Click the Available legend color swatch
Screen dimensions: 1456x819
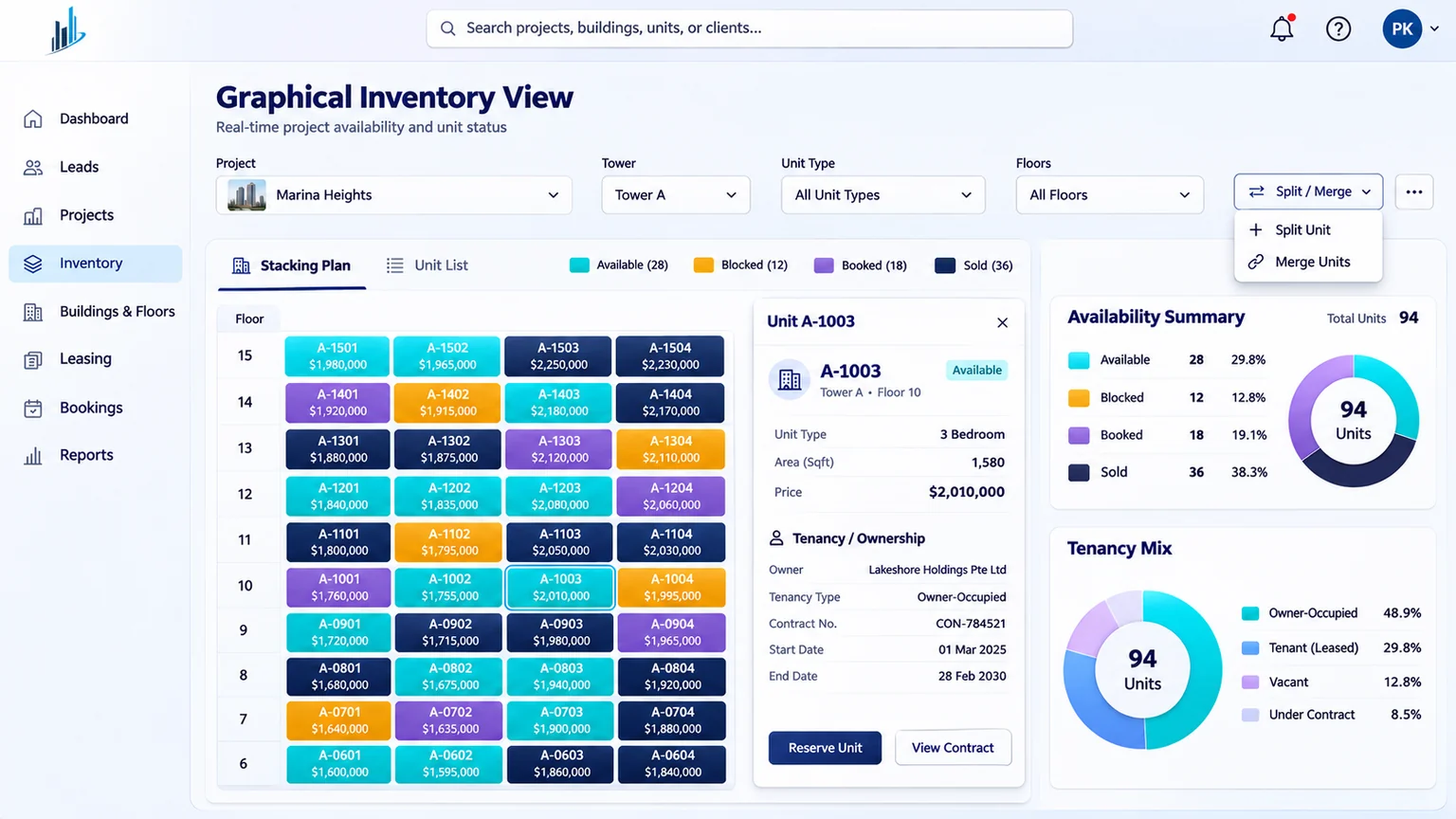[x=579, y=265]
